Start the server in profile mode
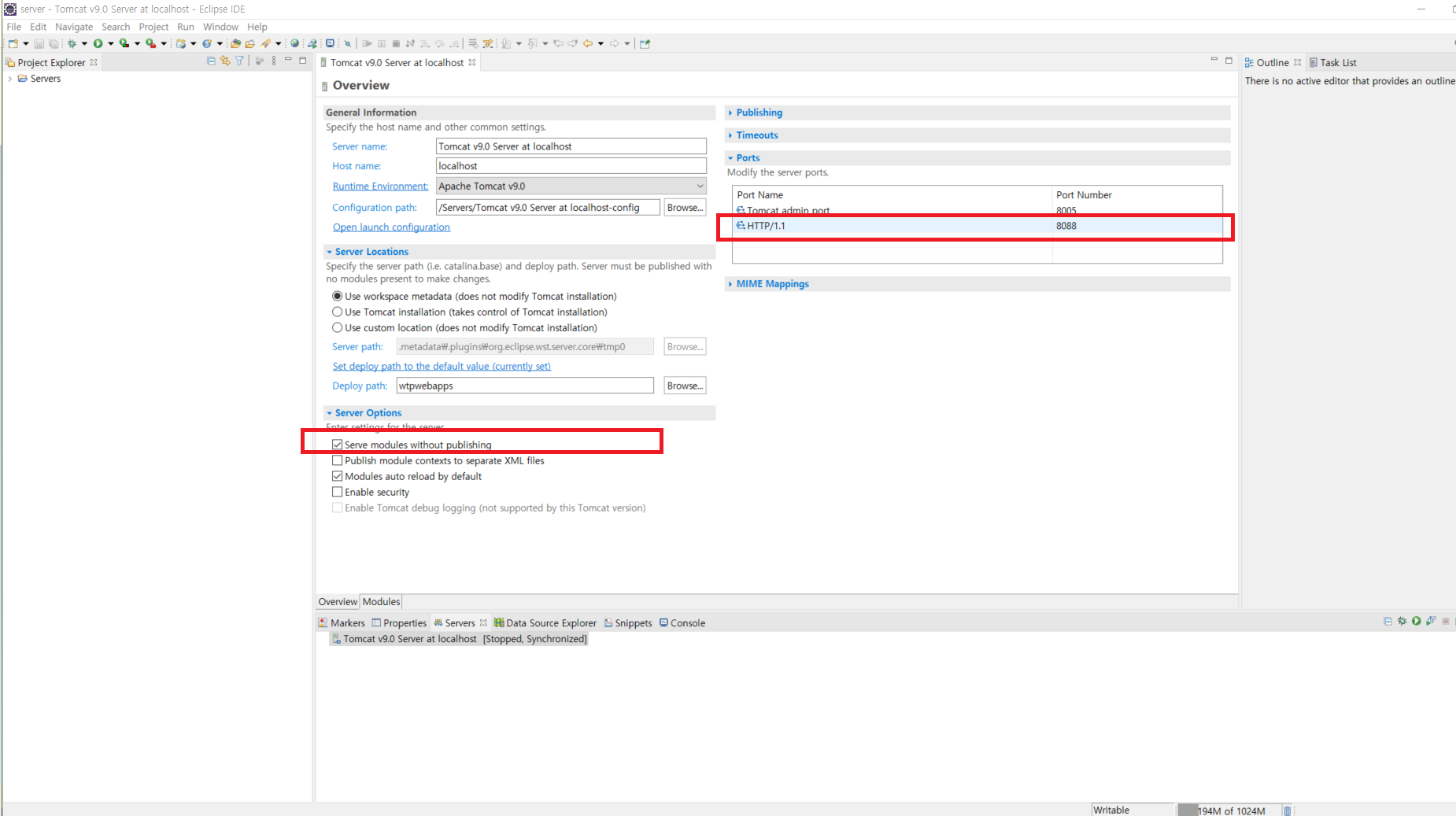Image resolution: width=1456 pixels, height=816 pixels. (1431, 622)
